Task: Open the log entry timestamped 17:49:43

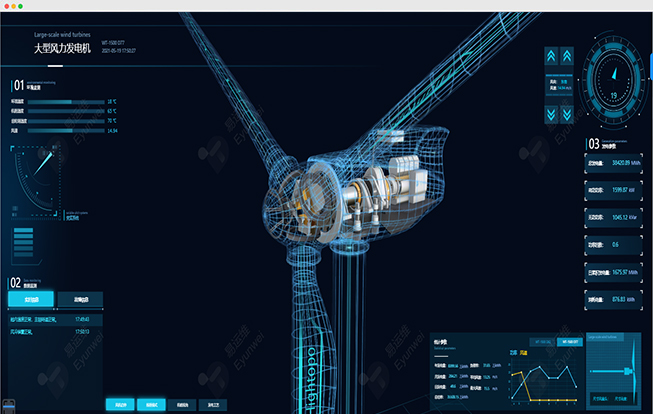Action: [55, 319]
